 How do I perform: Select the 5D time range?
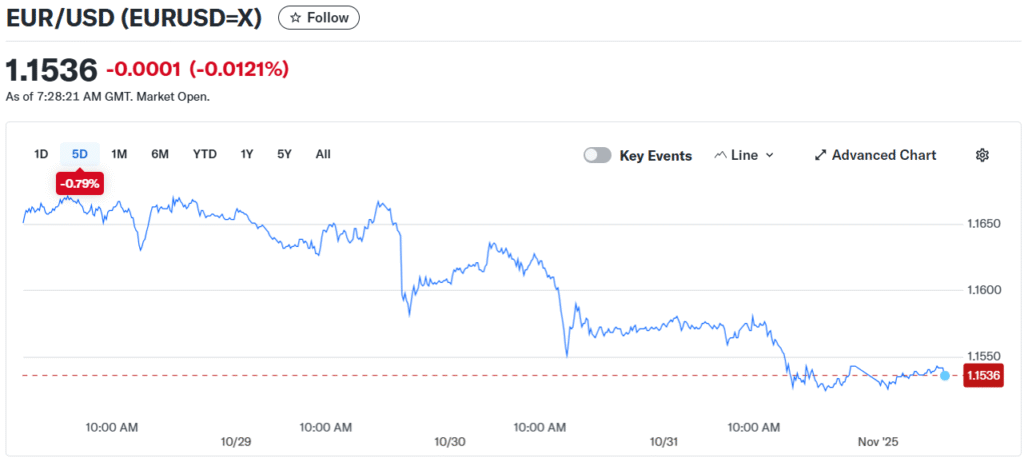(x=80, y=154)
